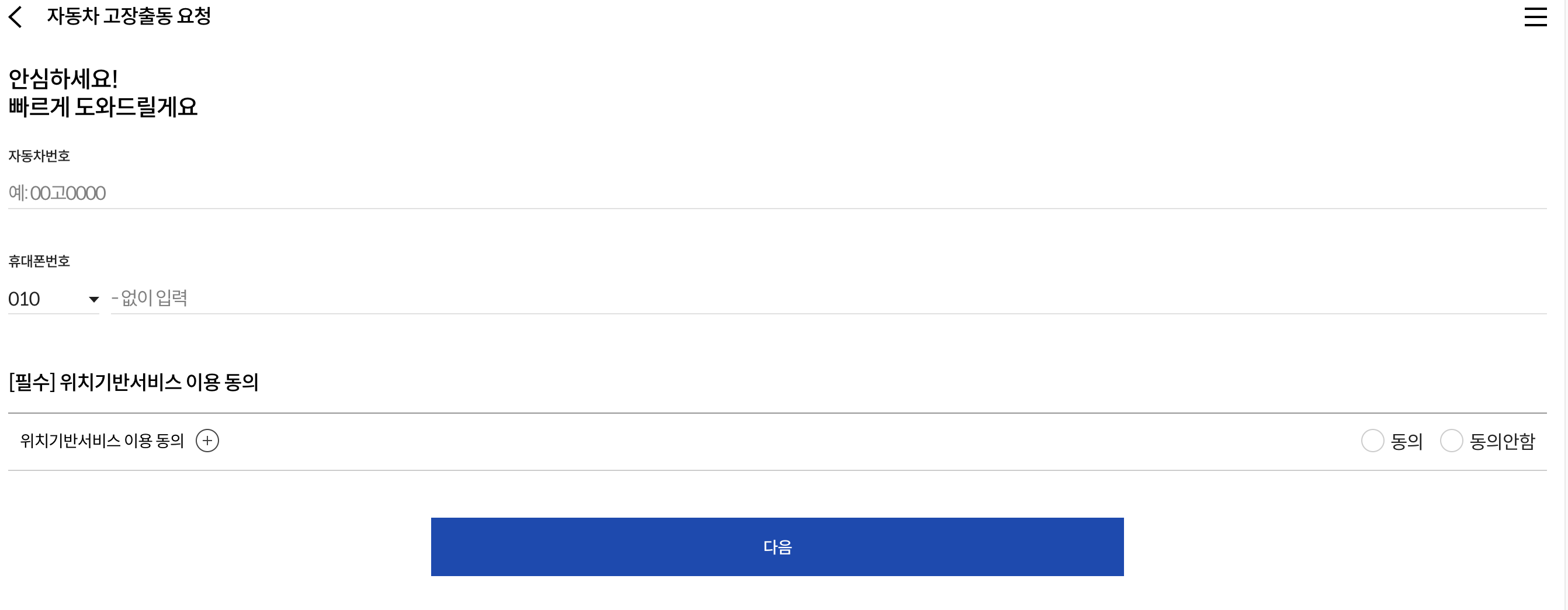Select the 동의안함 radio button
1568x610 pixels.
(x=1451, y=441)
